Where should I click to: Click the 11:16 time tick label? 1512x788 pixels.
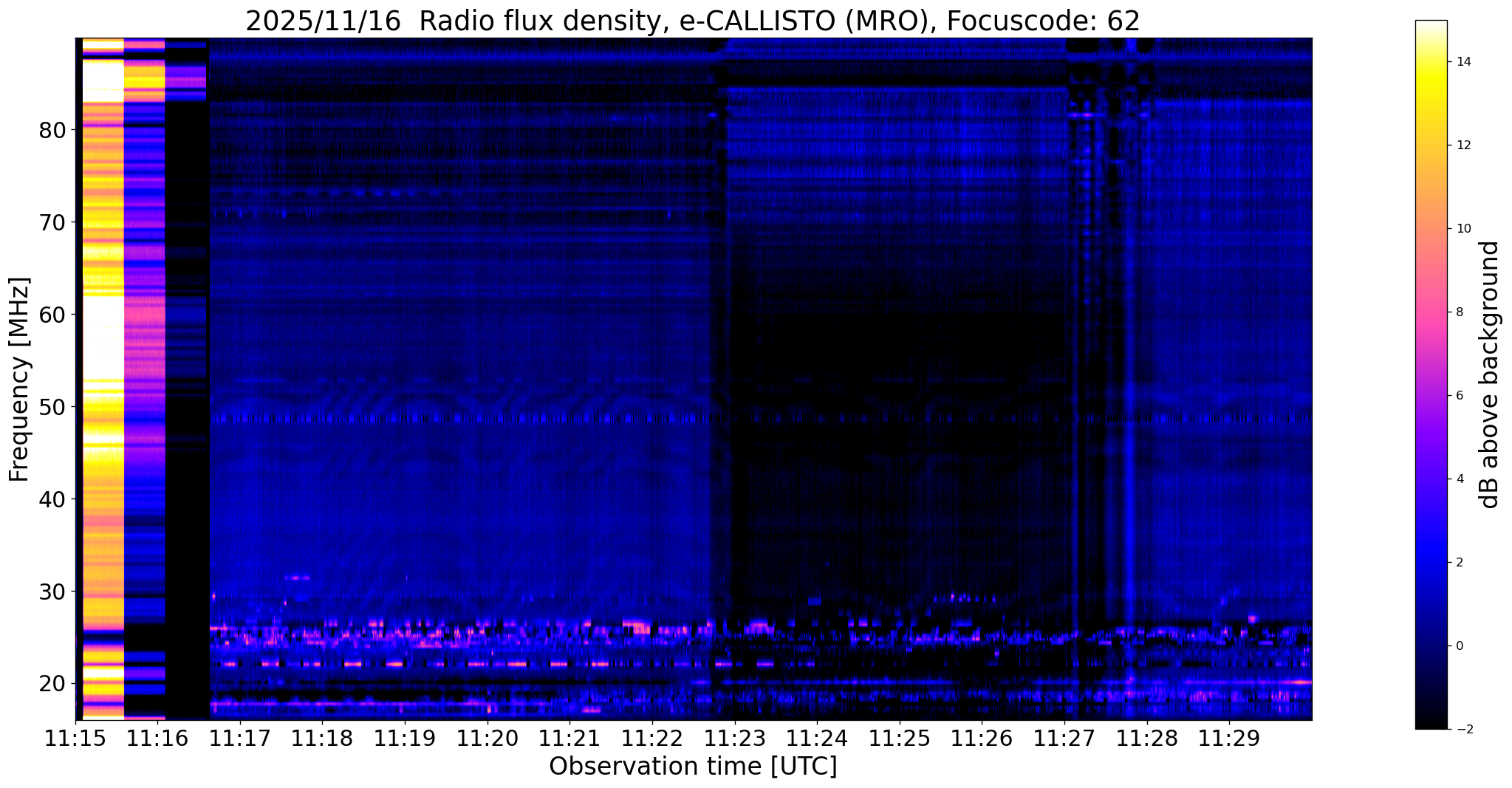(x=157, y=739)
